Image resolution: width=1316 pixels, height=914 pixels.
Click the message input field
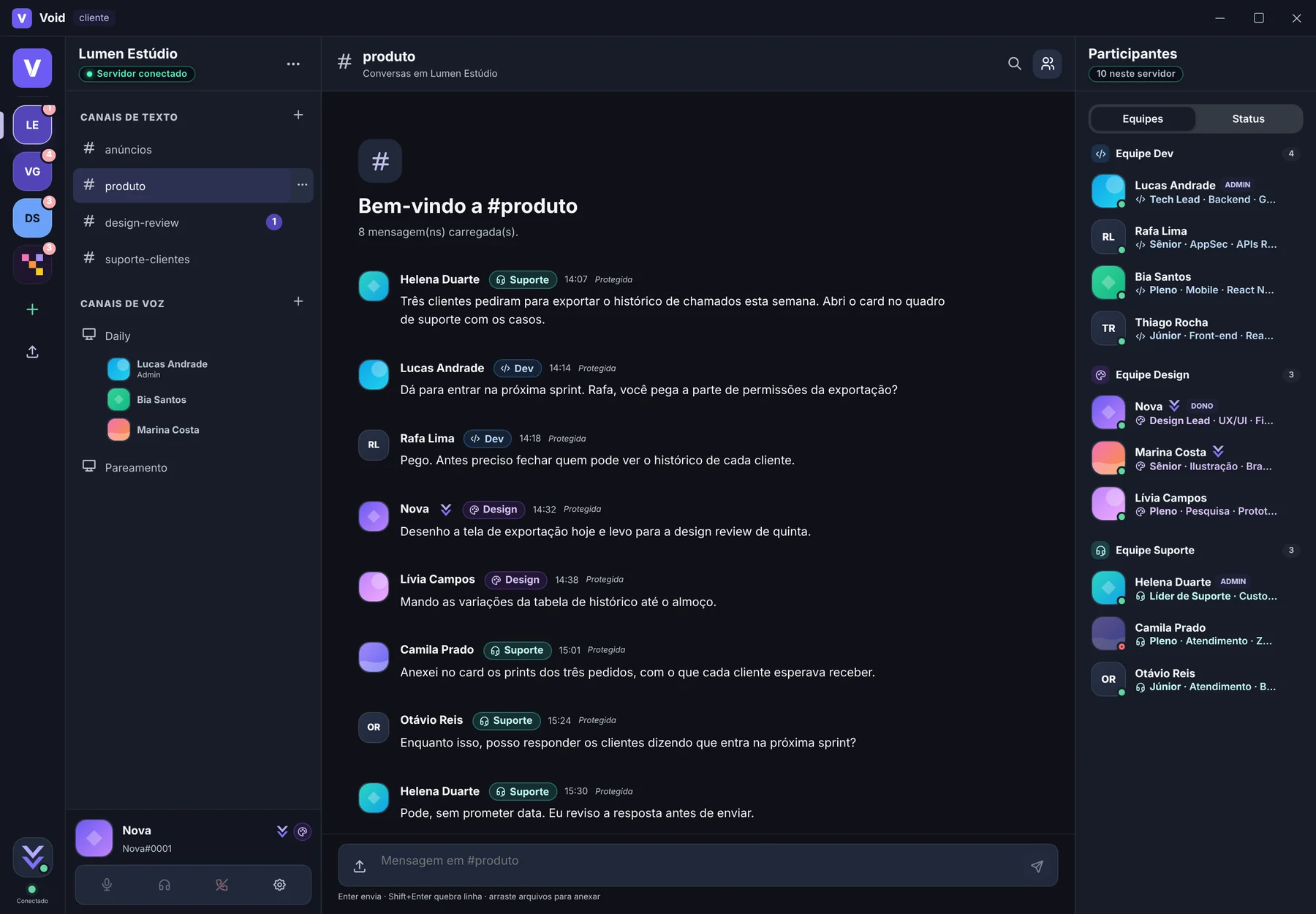[697, 866]
